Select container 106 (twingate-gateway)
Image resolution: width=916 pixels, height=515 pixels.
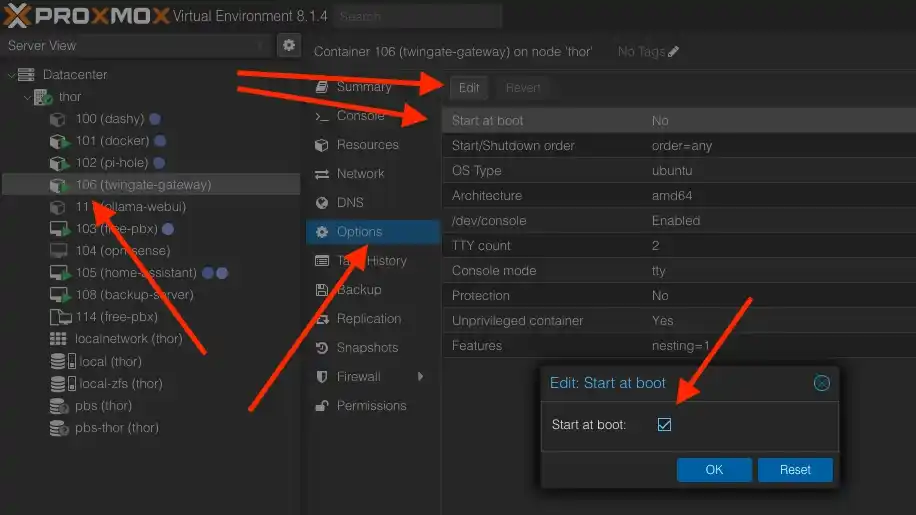coord(151,185)
